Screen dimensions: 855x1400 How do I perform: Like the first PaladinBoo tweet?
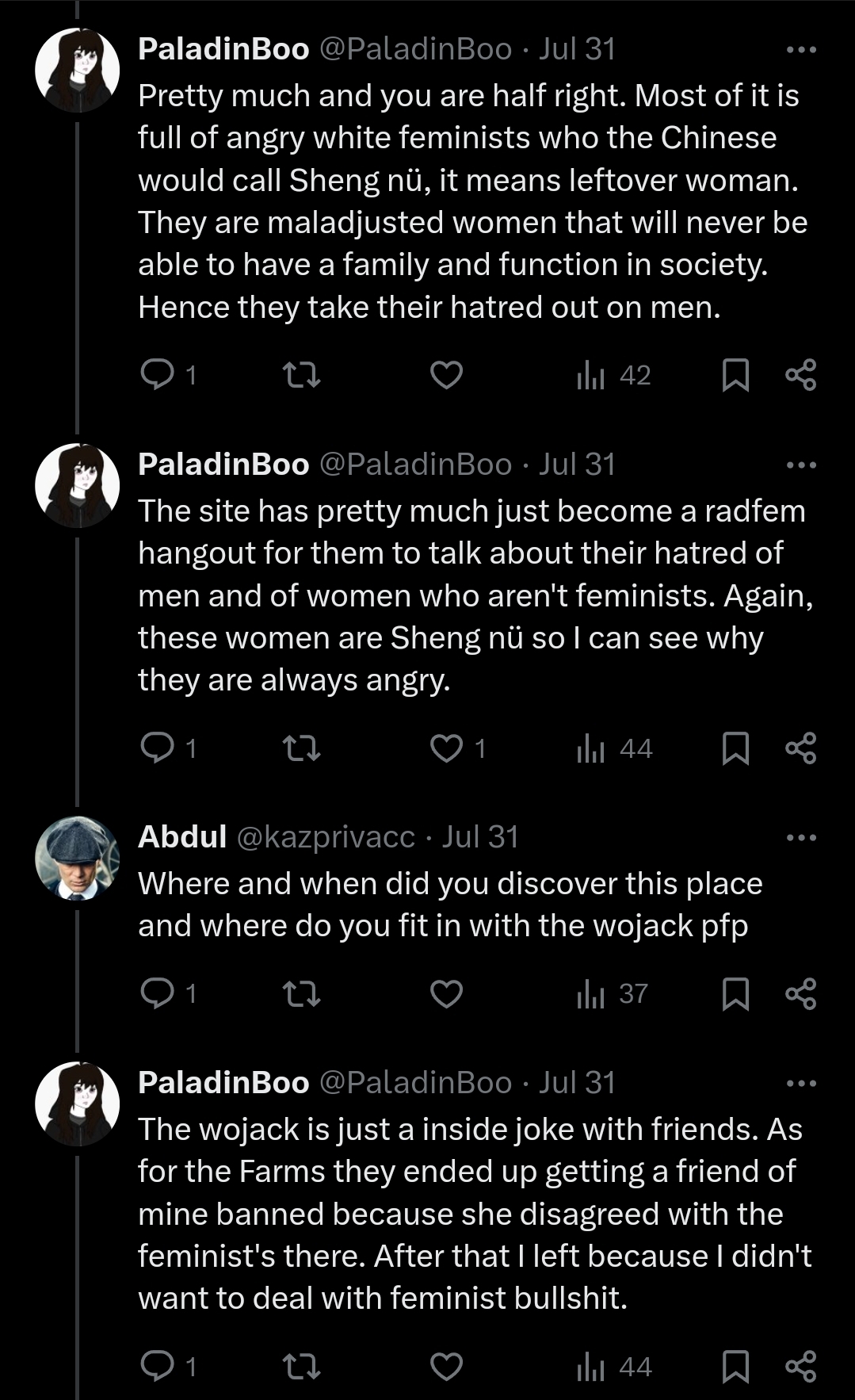(x=446, y=374)
